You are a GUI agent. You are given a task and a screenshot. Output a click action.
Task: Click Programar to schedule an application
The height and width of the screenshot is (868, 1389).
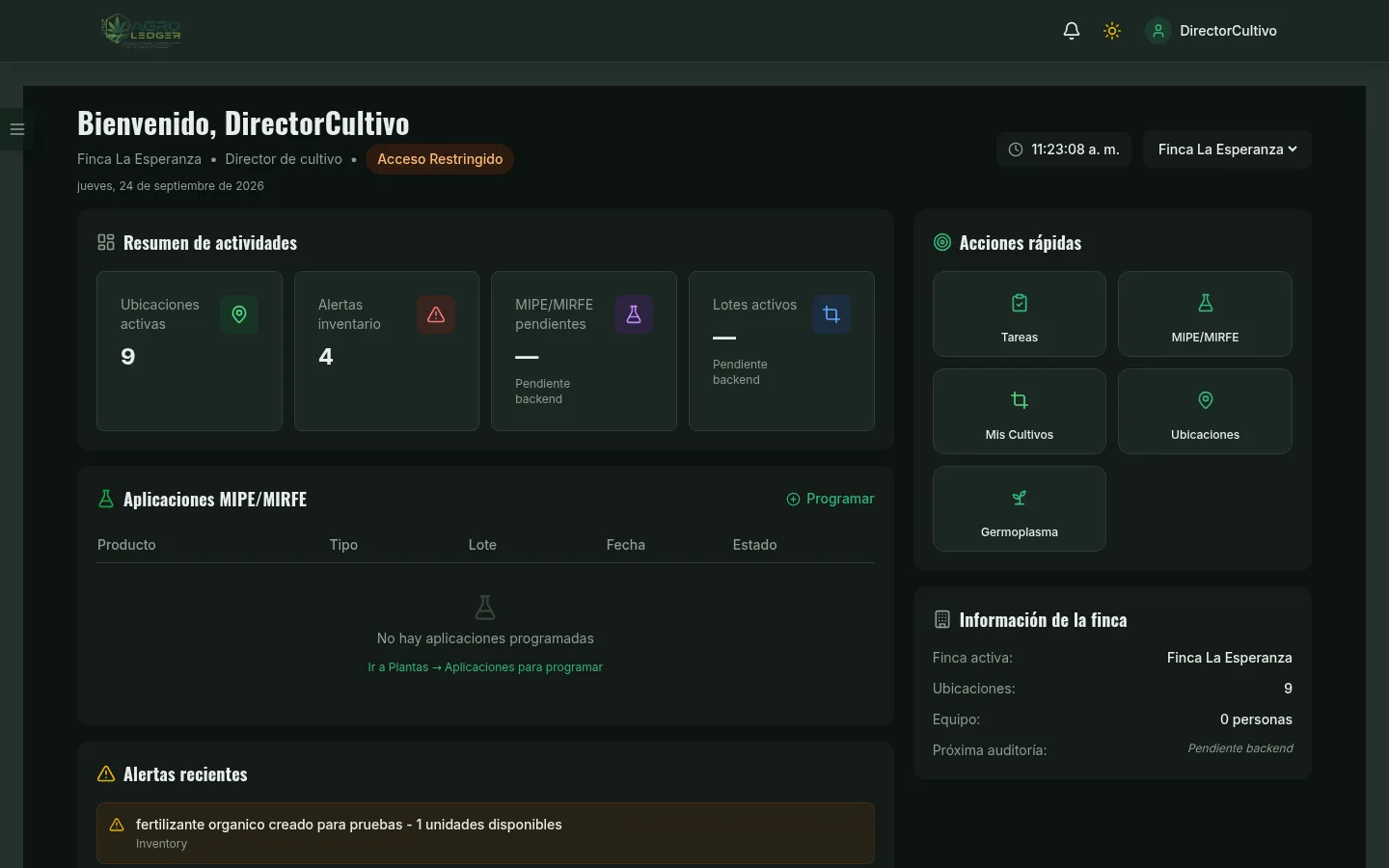pos(831,499)
